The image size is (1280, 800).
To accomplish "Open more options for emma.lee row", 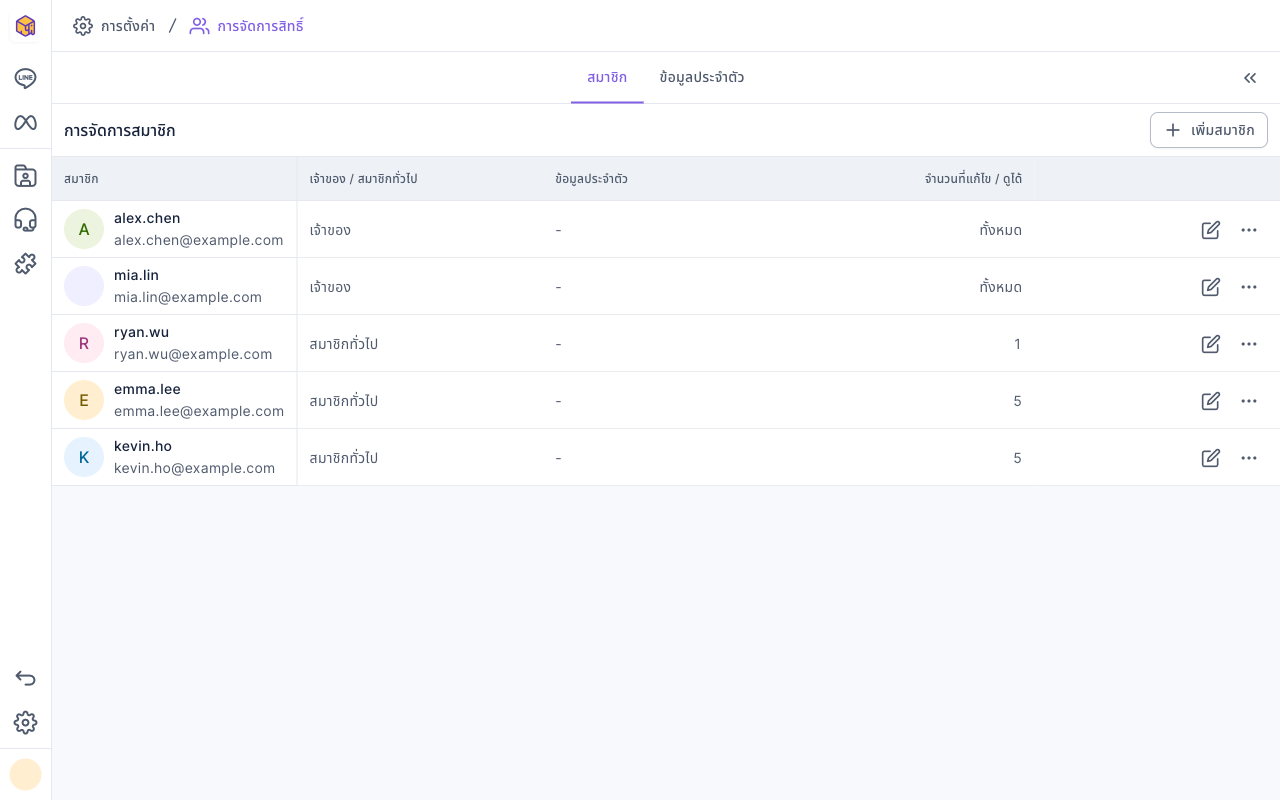I will pos(1249,401).
